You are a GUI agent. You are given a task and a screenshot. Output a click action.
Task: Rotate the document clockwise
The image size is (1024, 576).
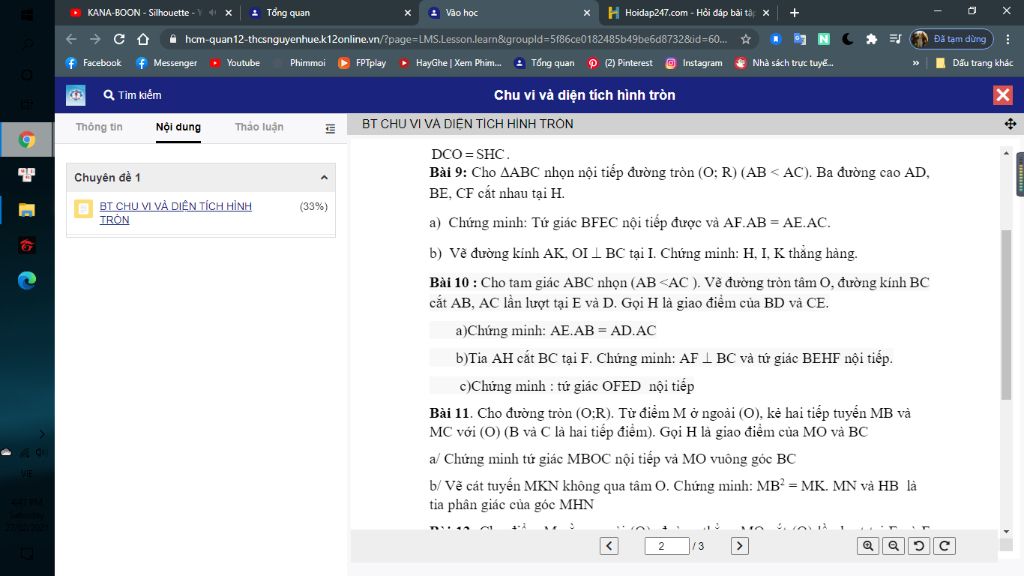[x=944, y=546]
